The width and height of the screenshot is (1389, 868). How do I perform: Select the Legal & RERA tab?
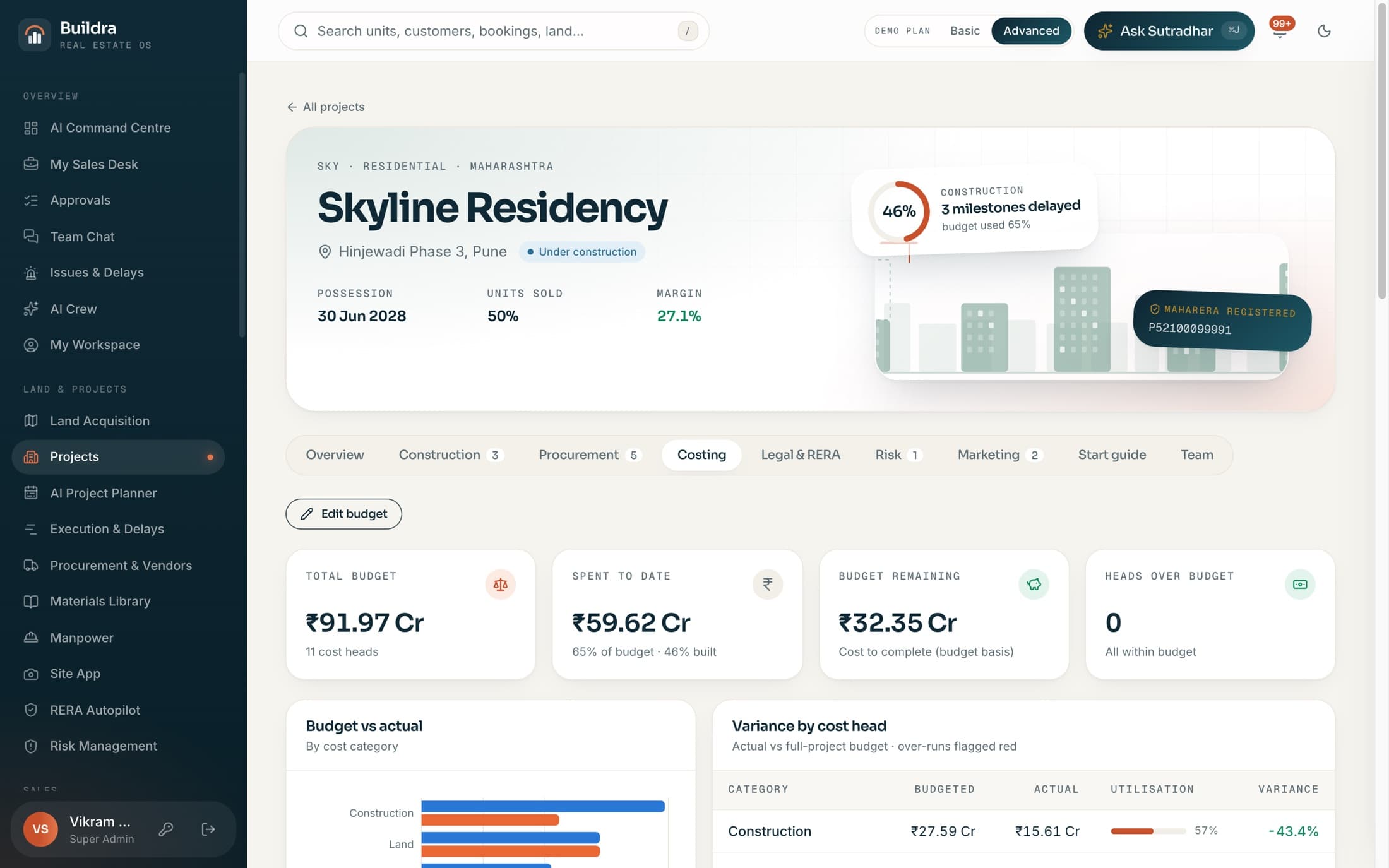800,455
